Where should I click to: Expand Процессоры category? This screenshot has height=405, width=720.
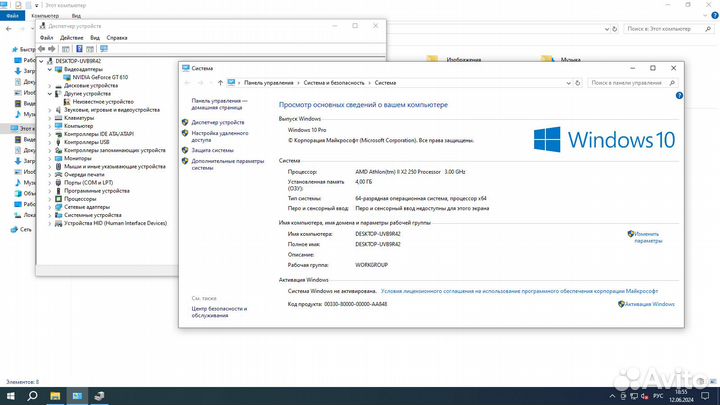[x=50, y=199]
